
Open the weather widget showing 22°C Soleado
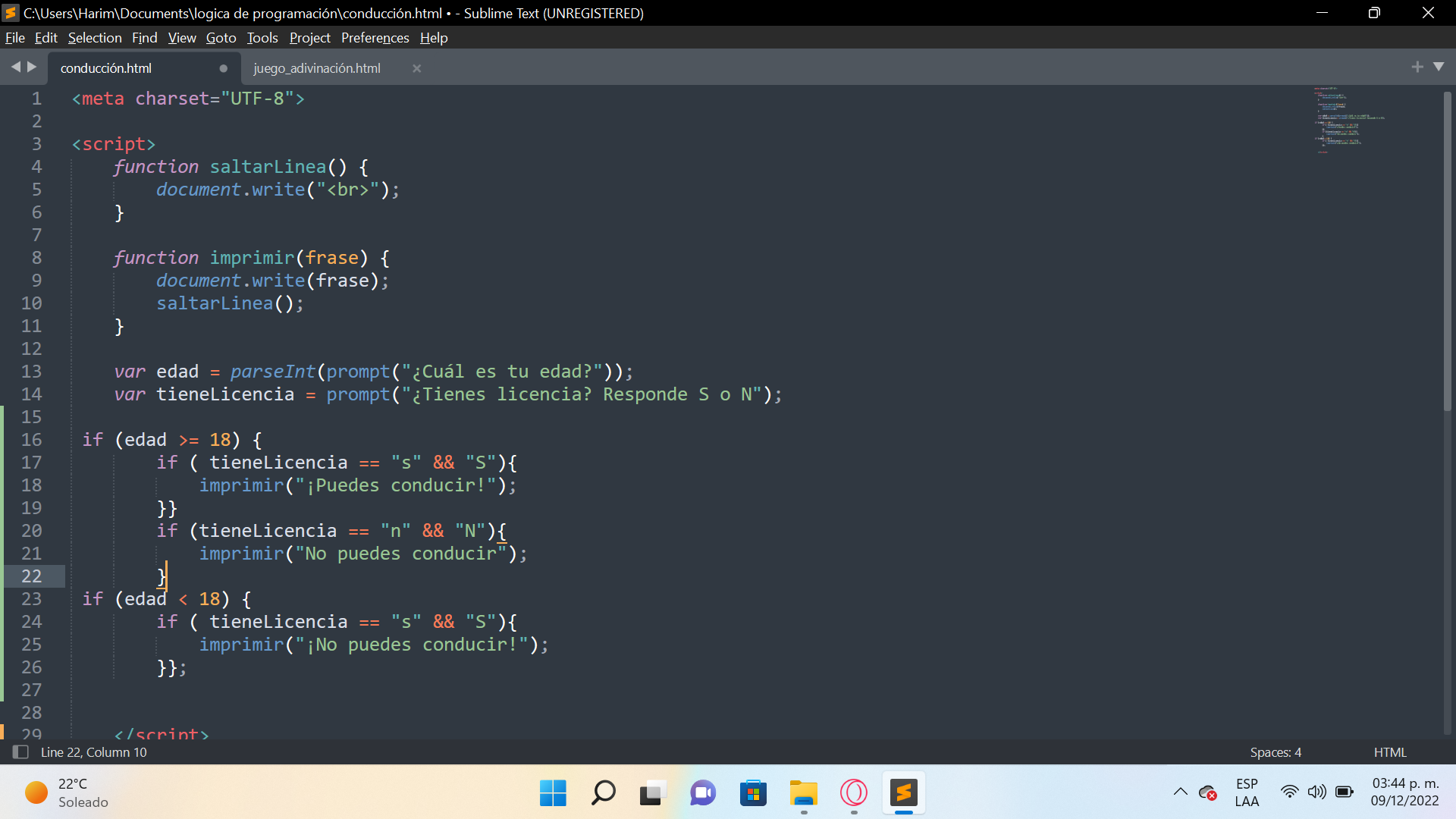click(67, 793)
